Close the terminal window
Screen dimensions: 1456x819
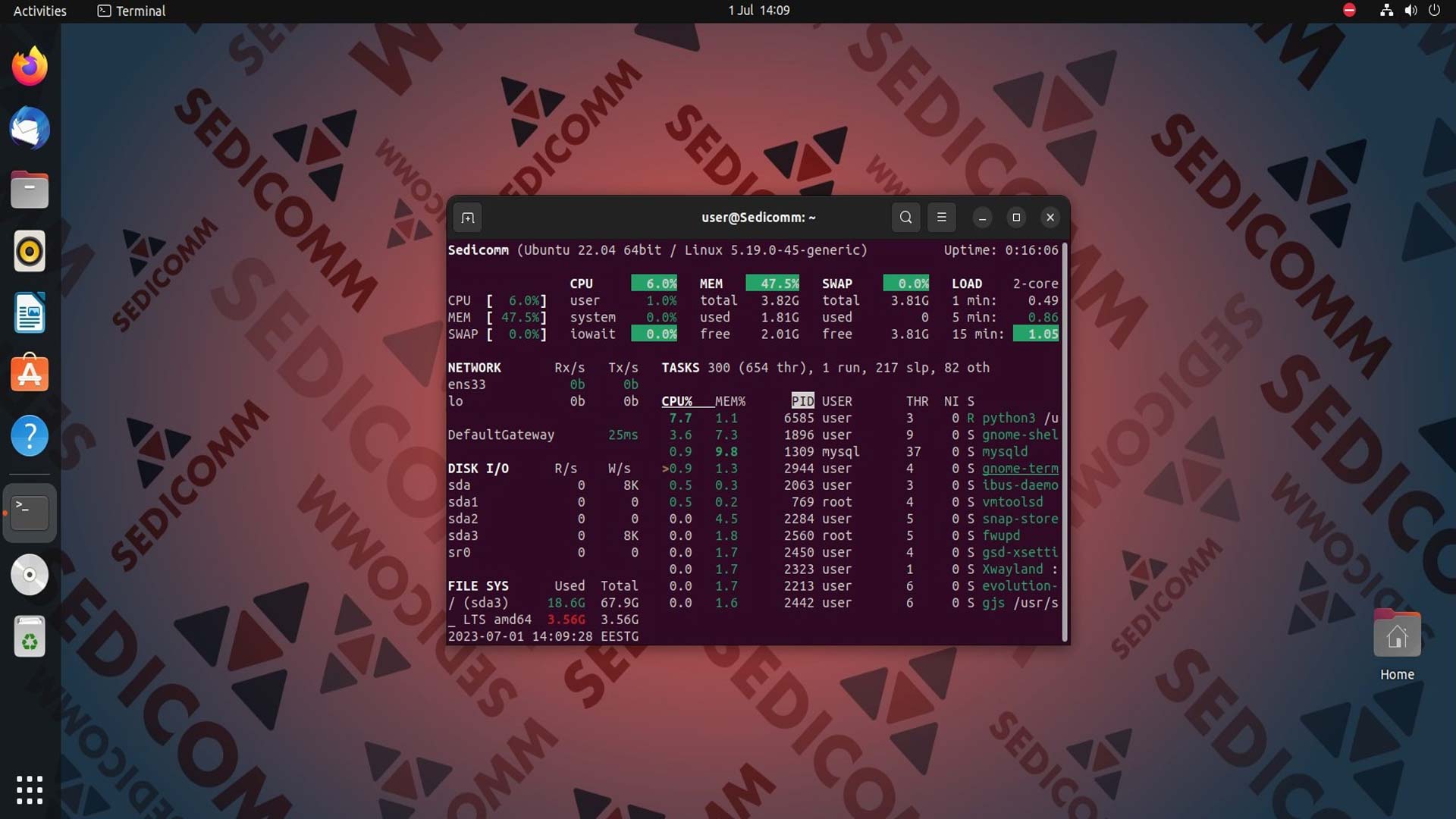pyautogui.click(x=1050, y=218)
